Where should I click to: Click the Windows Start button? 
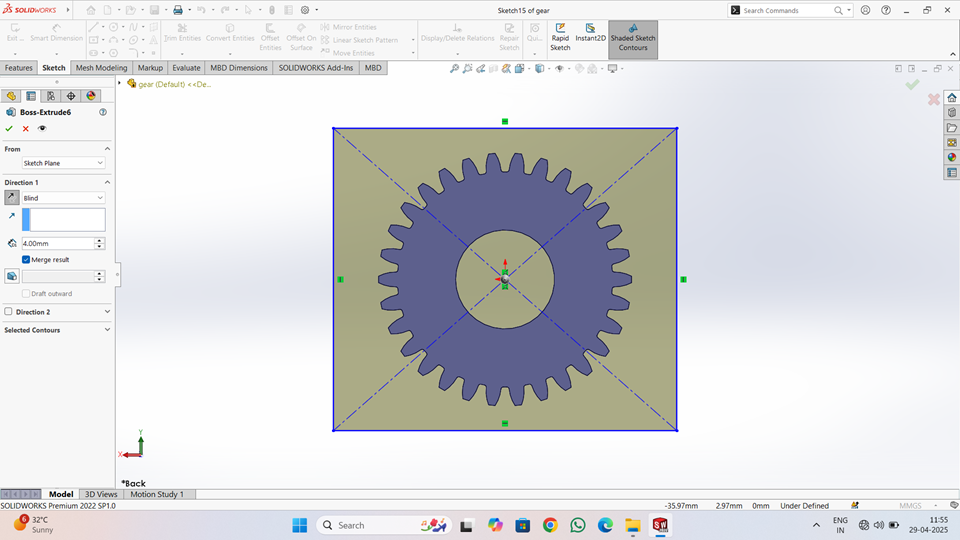pyautogui.click(x=299, y=525)
